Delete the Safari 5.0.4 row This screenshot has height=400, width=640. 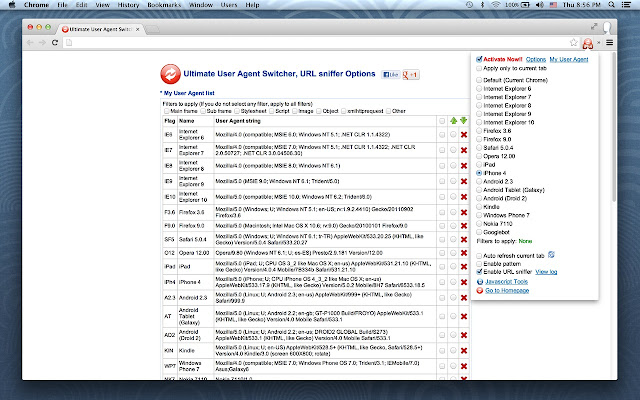pyautogui.click(x=464, y=240)
